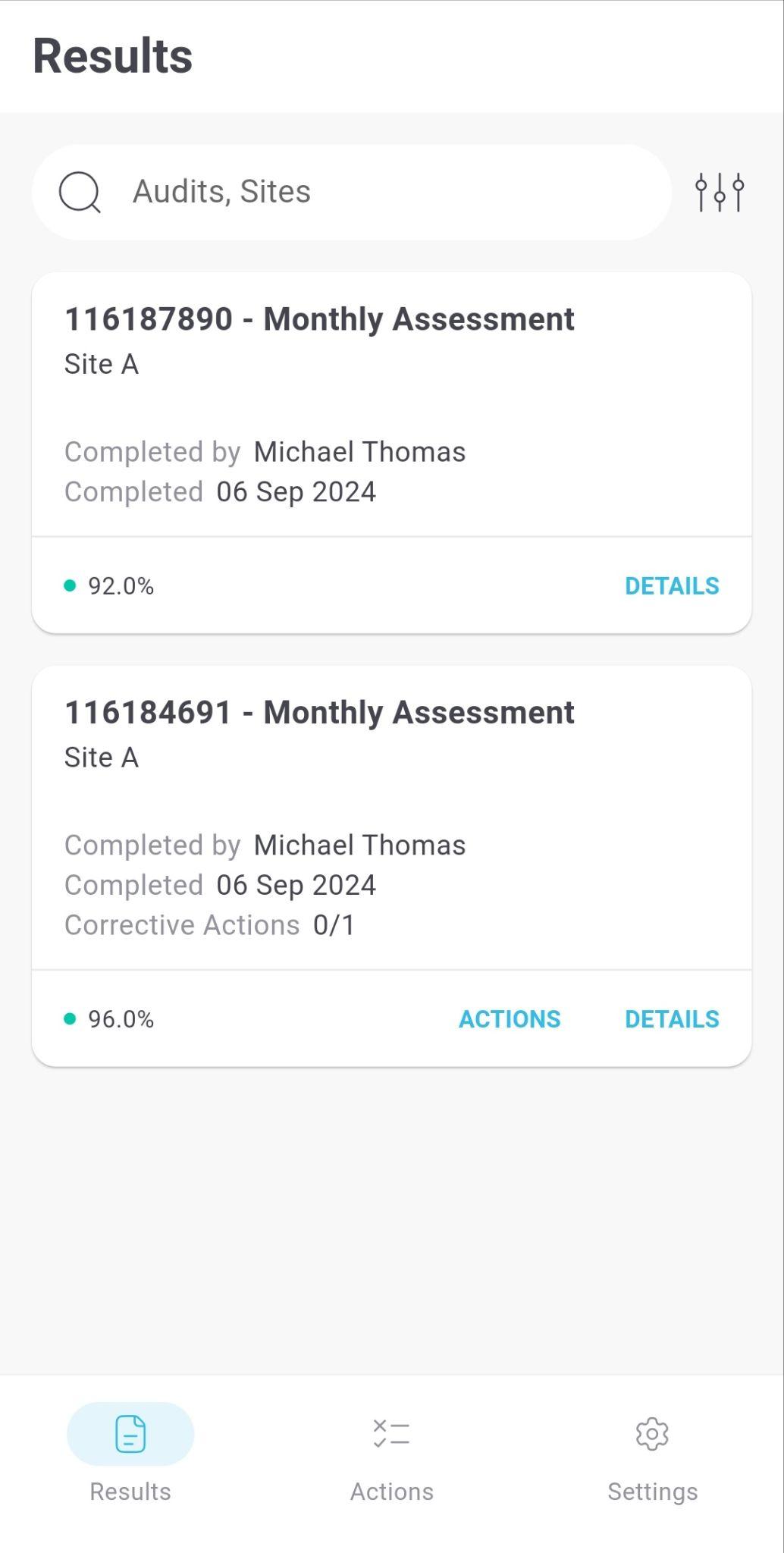Open DETAILS for audit 116184691
The width and height of the screenshot is (784, 1553).
coord(672,1019)
